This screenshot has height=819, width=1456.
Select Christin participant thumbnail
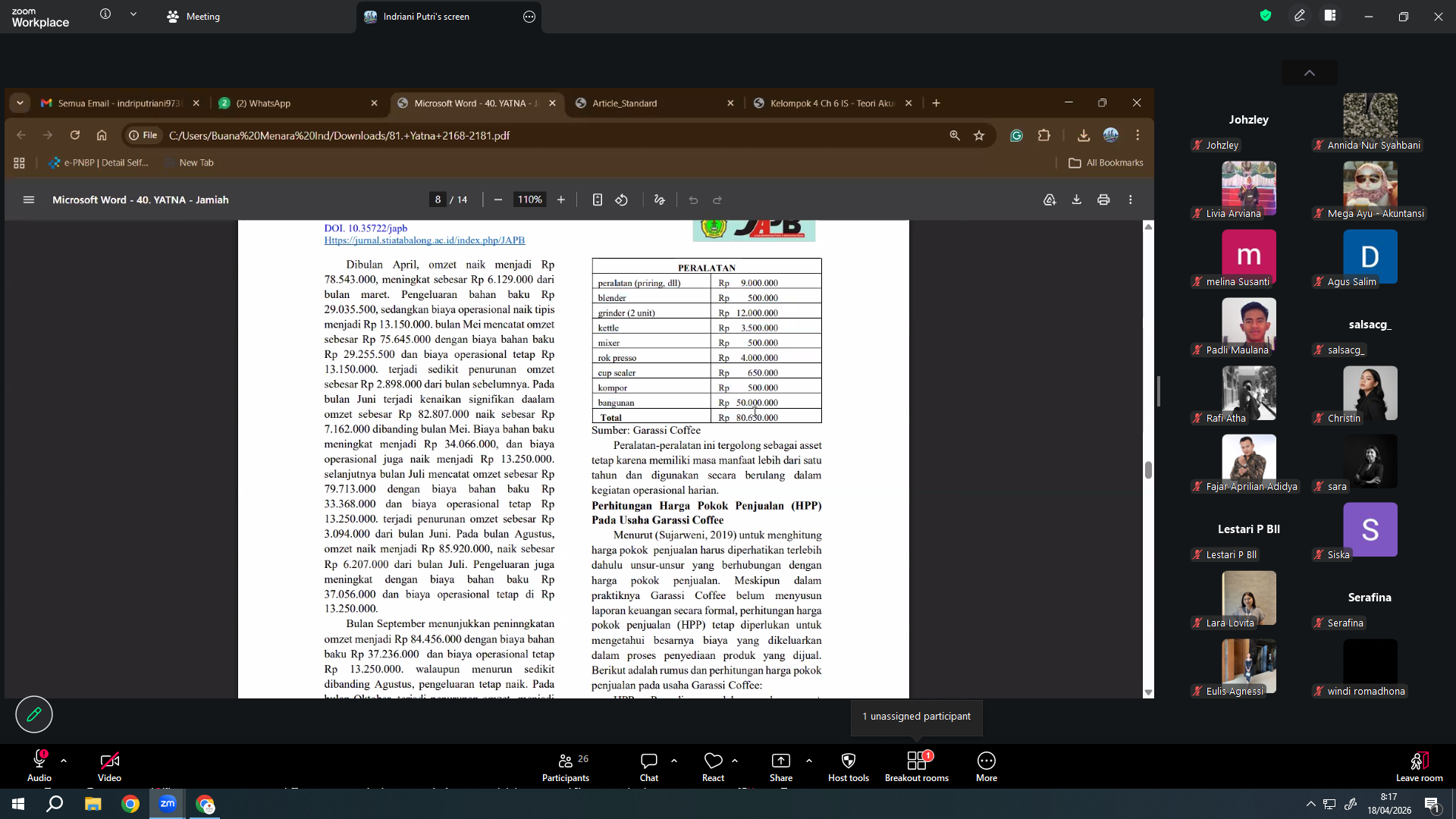point(1370,394)
